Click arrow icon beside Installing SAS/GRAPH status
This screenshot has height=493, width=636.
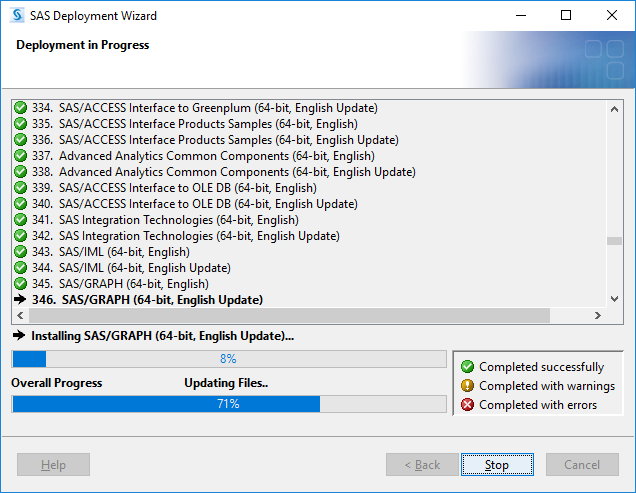point(19,335)
